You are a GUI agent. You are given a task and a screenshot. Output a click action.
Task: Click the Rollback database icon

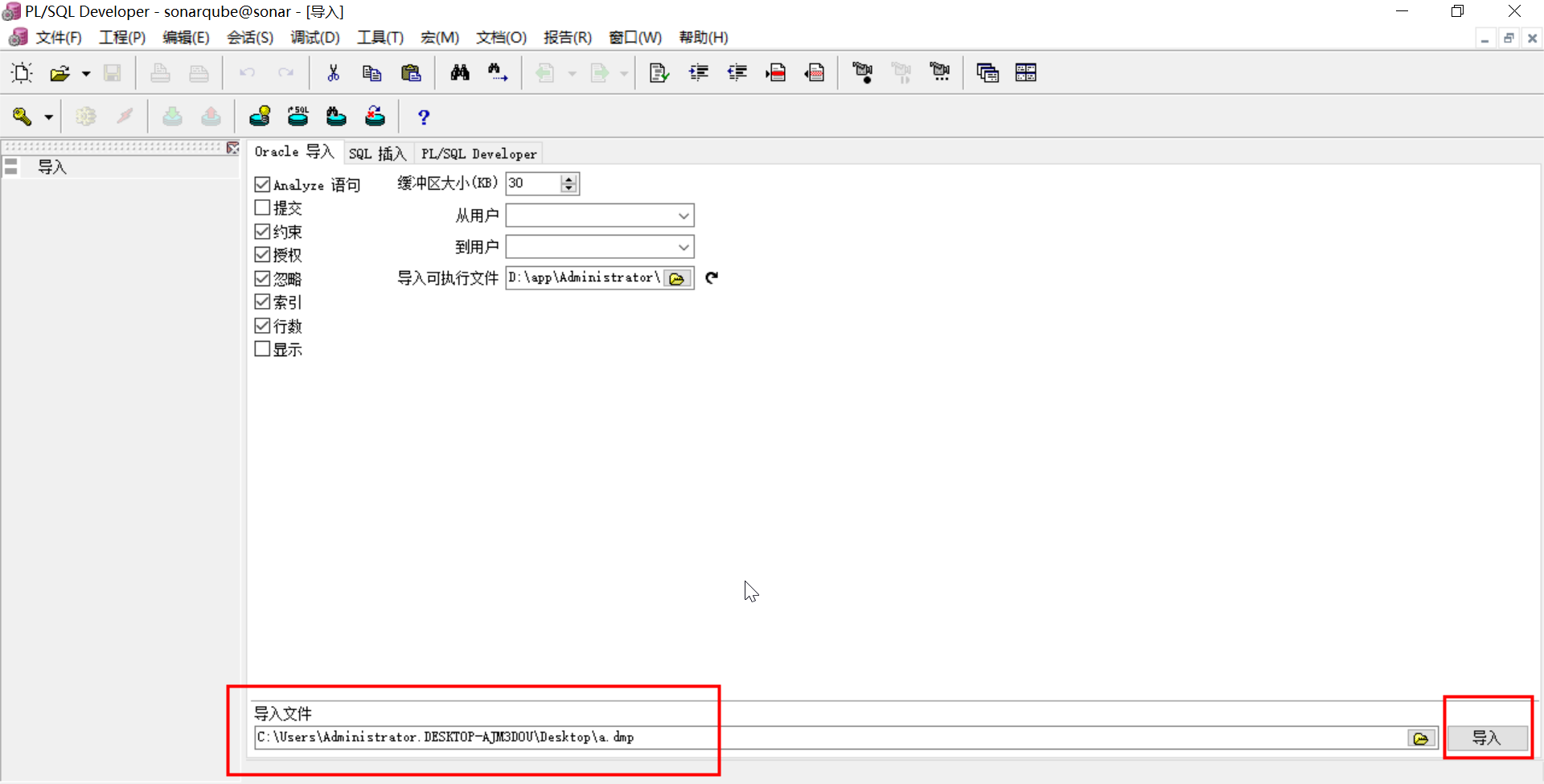(x=211, y=117)
